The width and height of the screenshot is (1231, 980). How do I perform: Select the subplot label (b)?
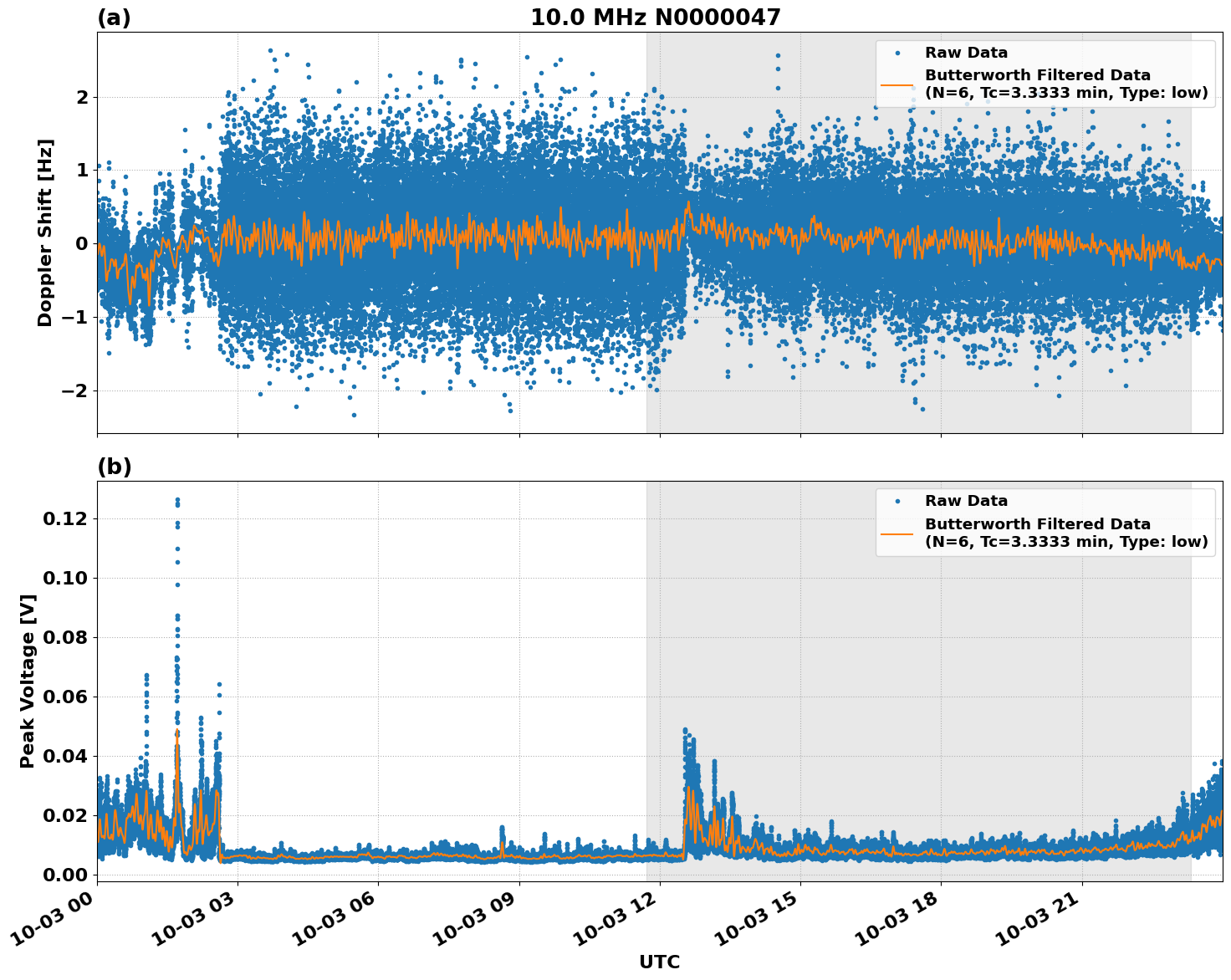(x=115, y=466)
